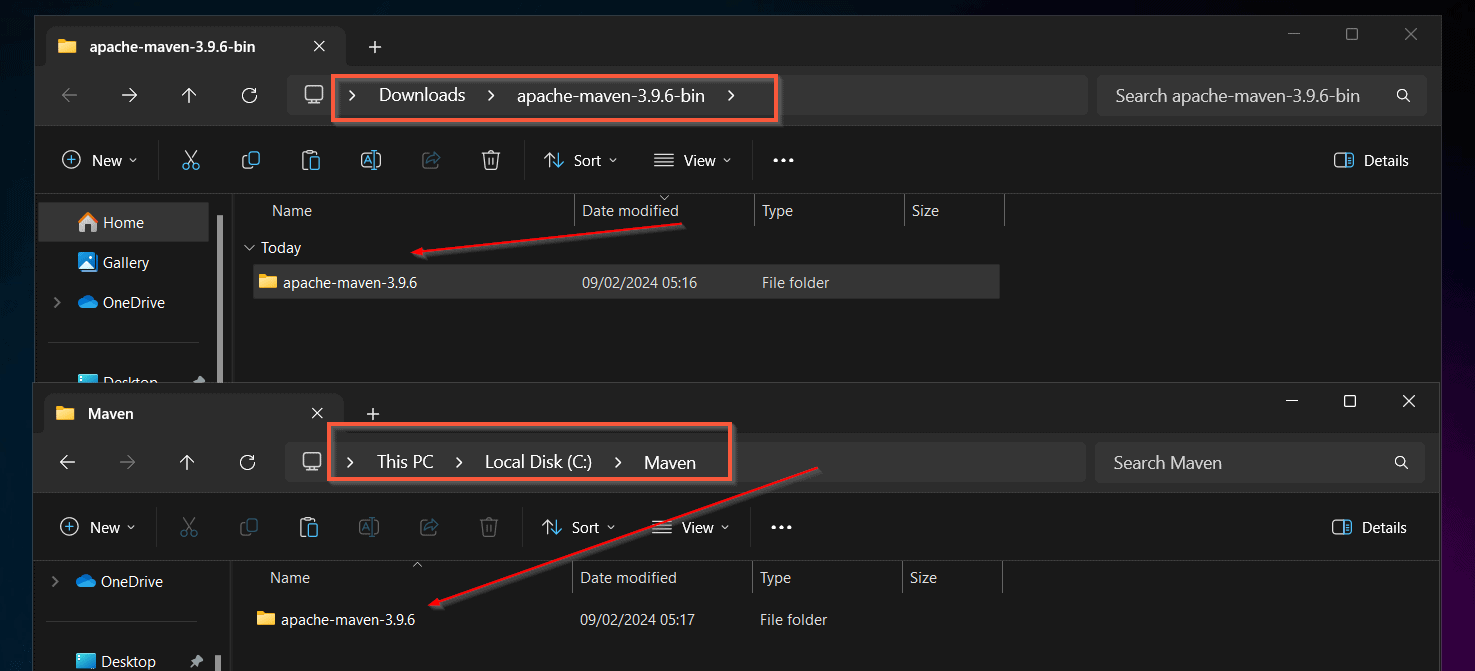
Task: Sort by Type column in the Maven window
Action: [x=827, y=578]
